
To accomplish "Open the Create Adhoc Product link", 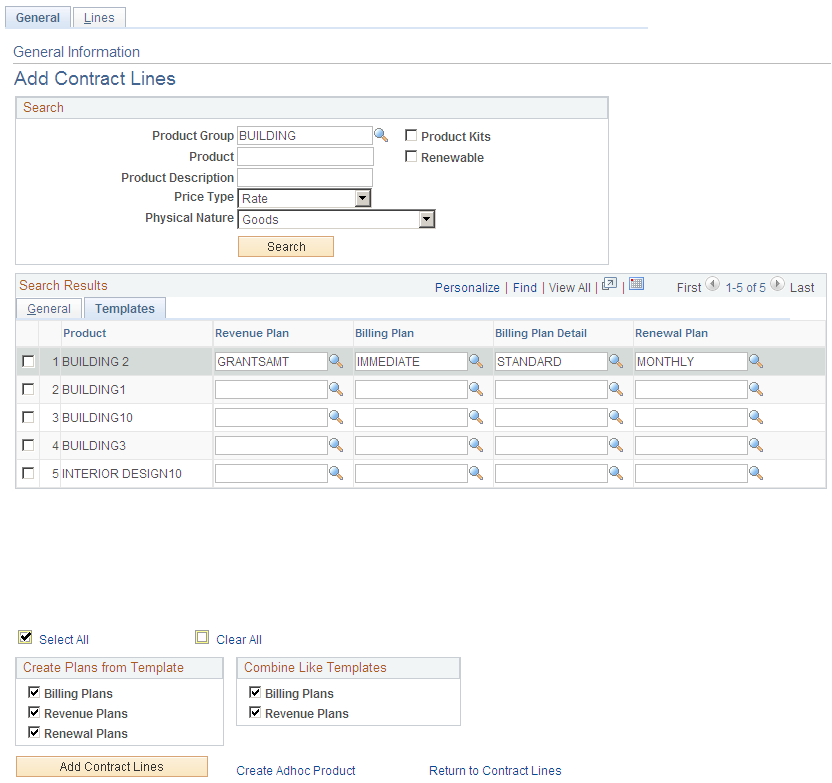I will (x=295, y=770).
